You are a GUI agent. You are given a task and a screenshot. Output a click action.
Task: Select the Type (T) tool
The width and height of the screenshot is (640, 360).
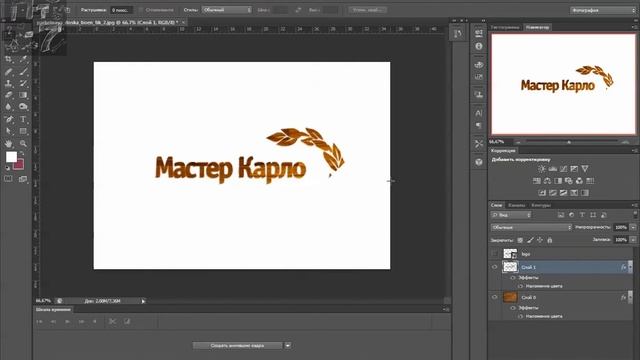click(23, 119)
